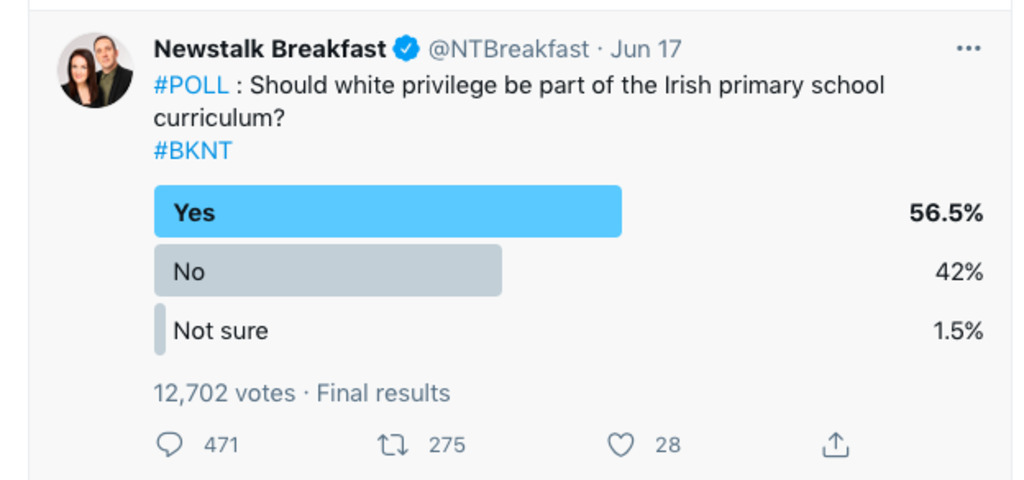
Task: Click the 28 likes count
Action: (668, 445)
